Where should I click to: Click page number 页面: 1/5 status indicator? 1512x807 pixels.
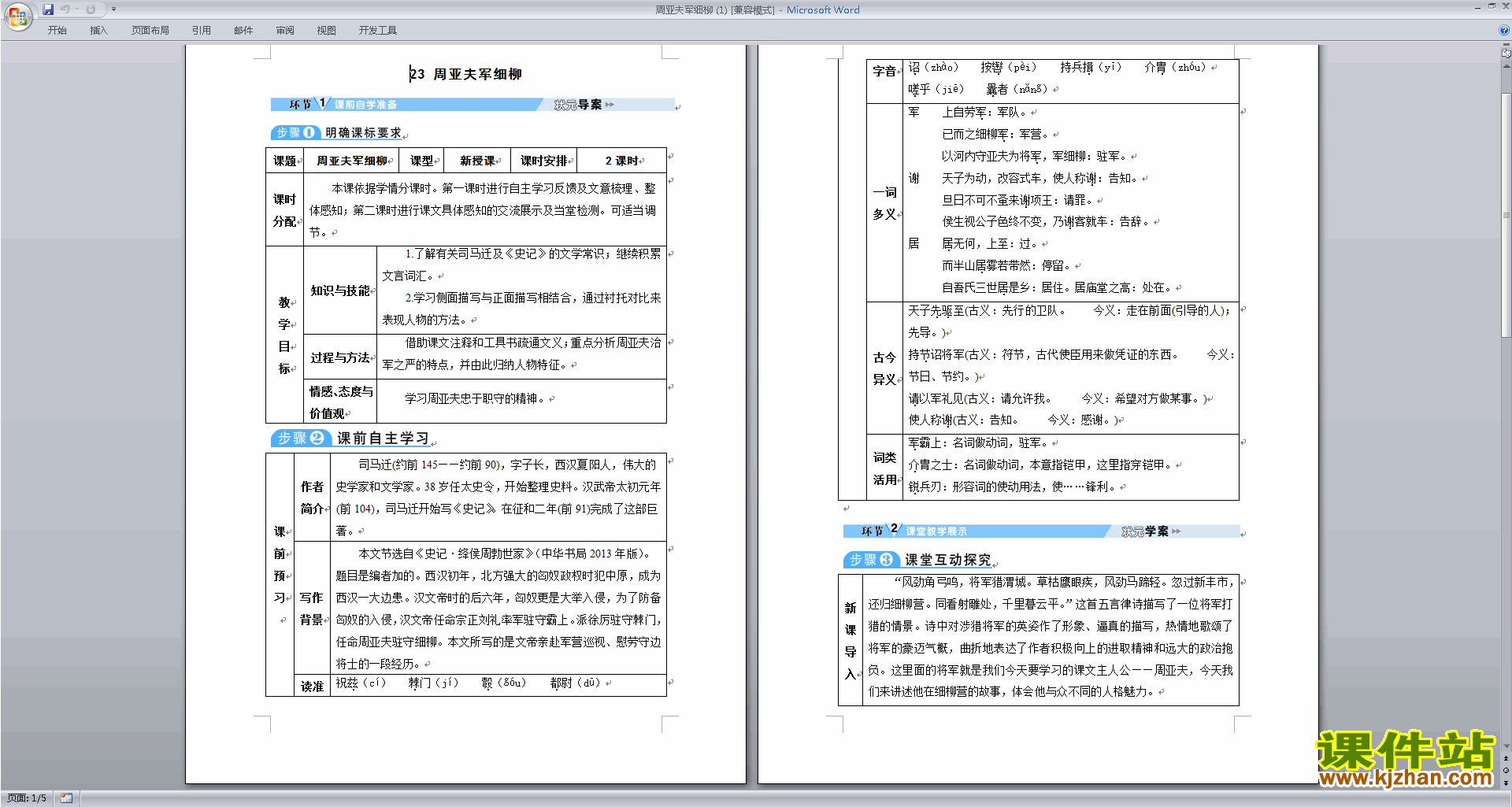pos(27,798)
